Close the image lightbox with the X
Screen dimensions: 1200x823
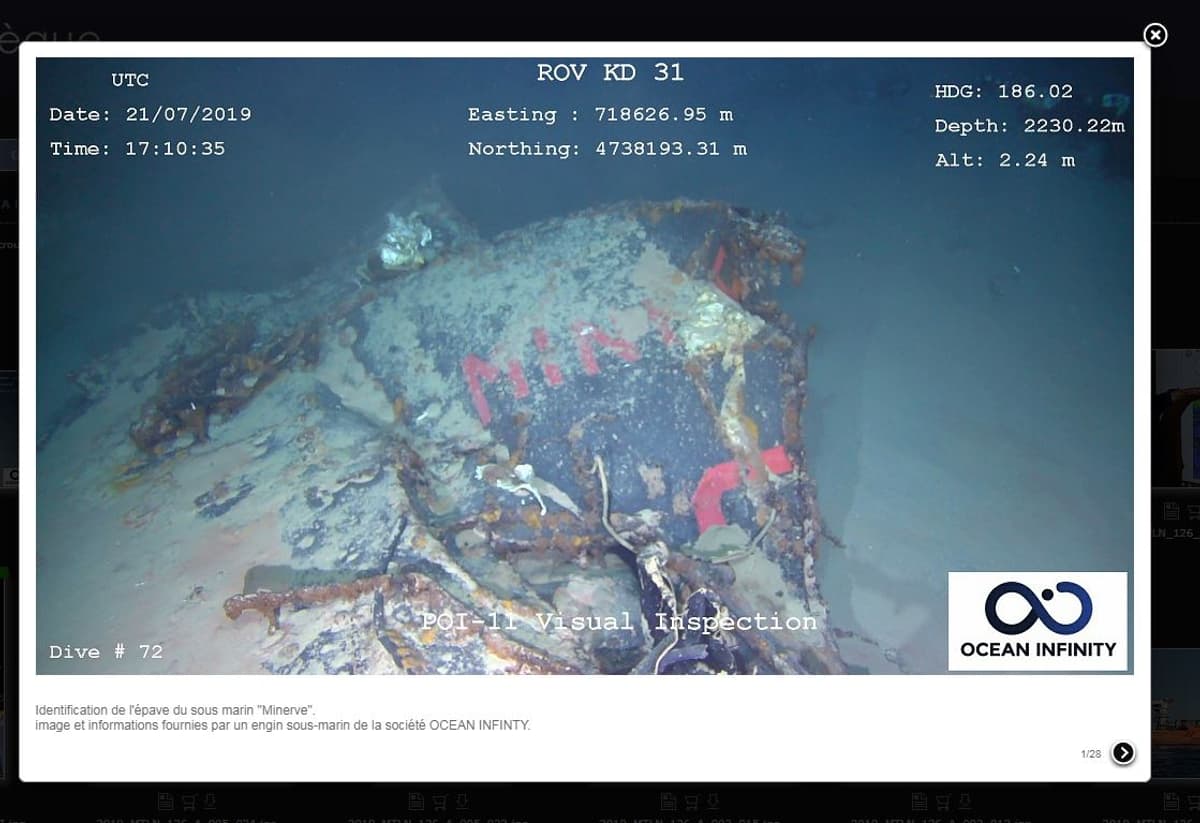pyautogui.click(x=1155, y=35)
